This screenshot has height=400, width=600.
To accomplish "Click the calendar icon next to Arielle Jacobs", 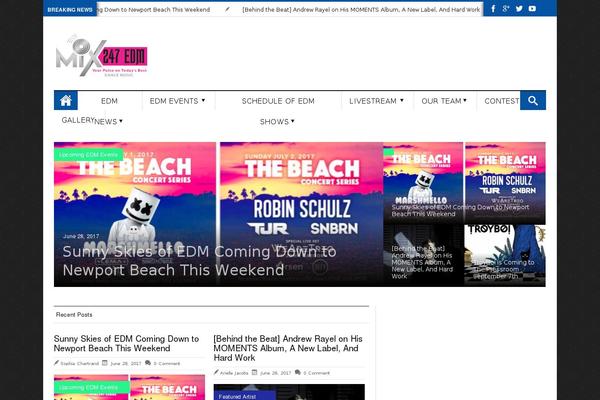I will point(254,372).
